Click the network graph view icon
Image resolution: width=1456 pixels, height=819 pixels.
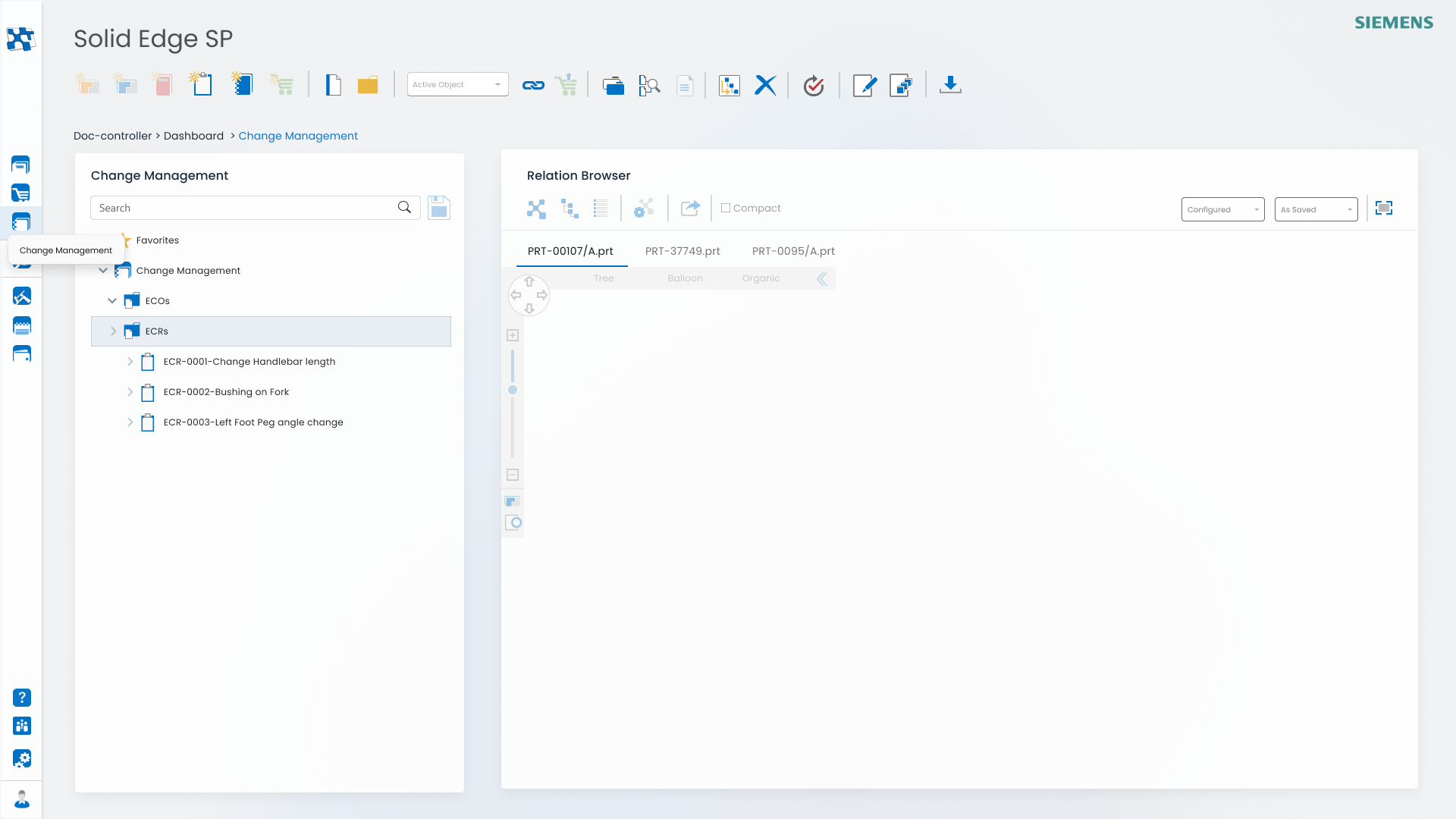pos(536,209)
